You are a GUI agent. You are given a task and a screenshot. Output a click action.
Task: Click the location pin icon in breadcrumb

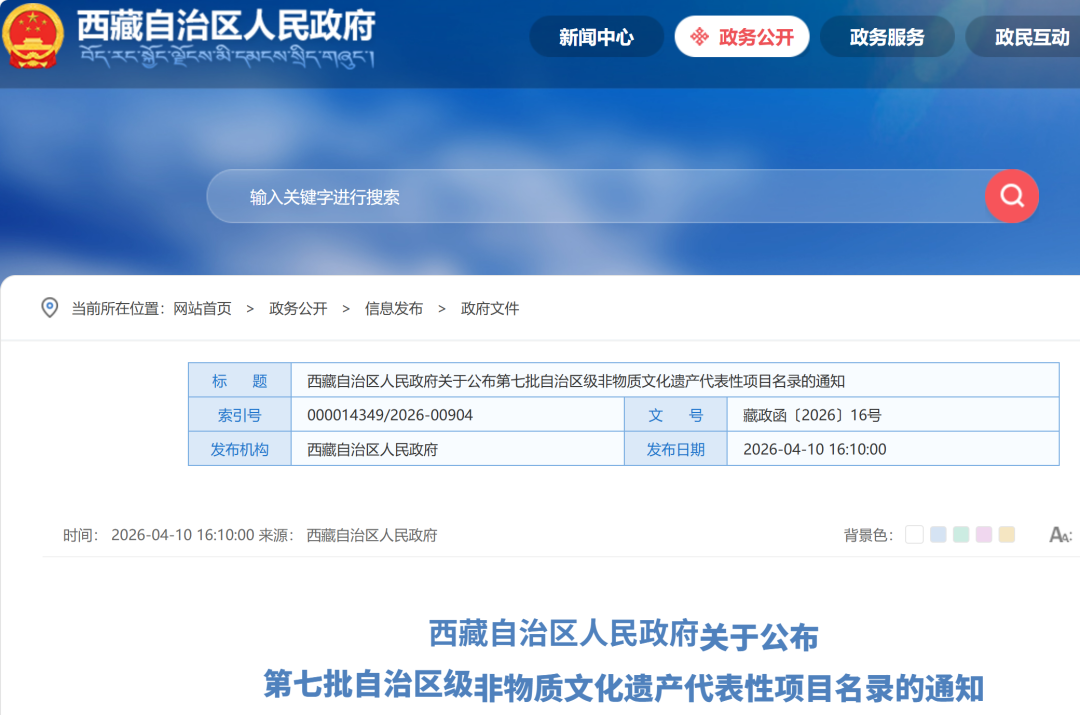49,308
